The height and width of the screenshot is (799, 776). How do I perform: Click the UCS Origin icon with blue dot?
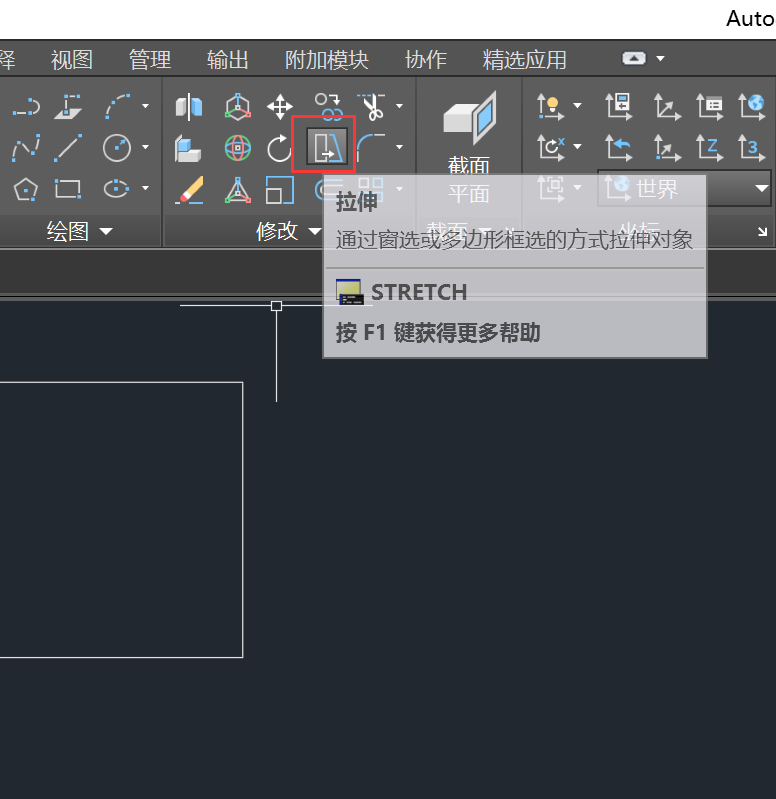pyautogui.click(x=667, y=148)
